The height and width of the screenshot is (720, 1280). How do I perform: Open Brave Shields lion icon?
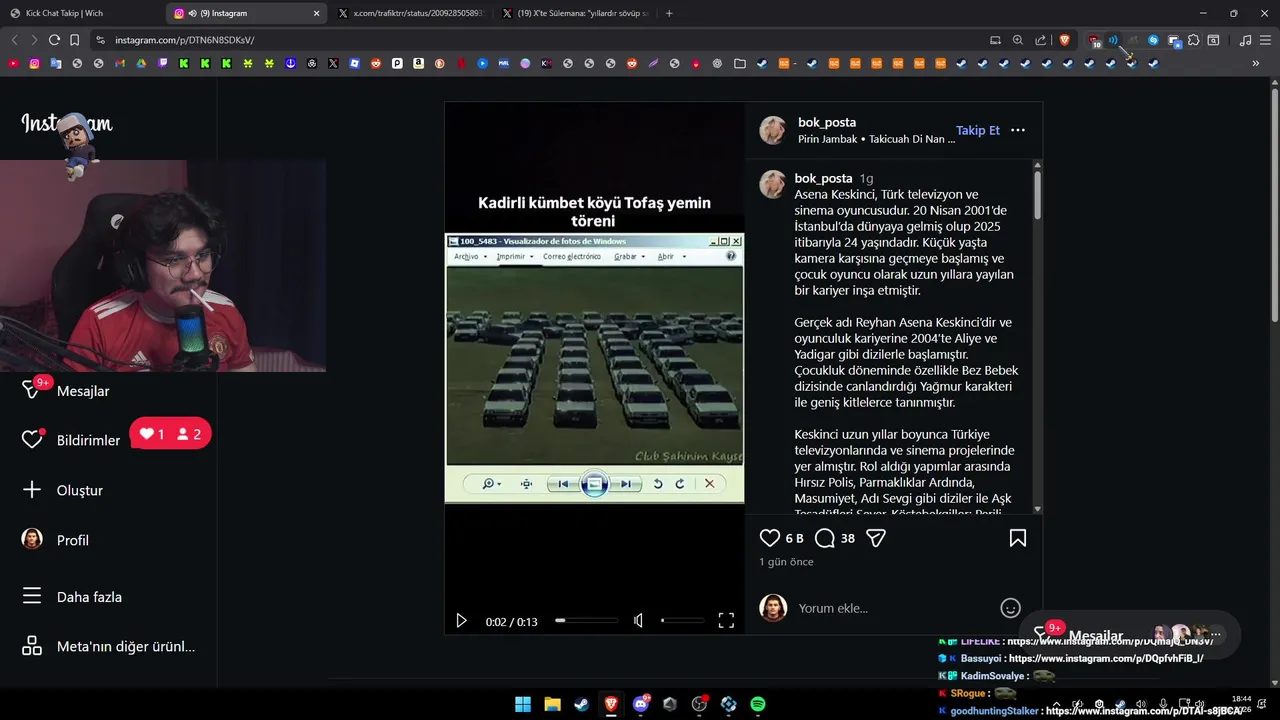(x=1064, y=40)
